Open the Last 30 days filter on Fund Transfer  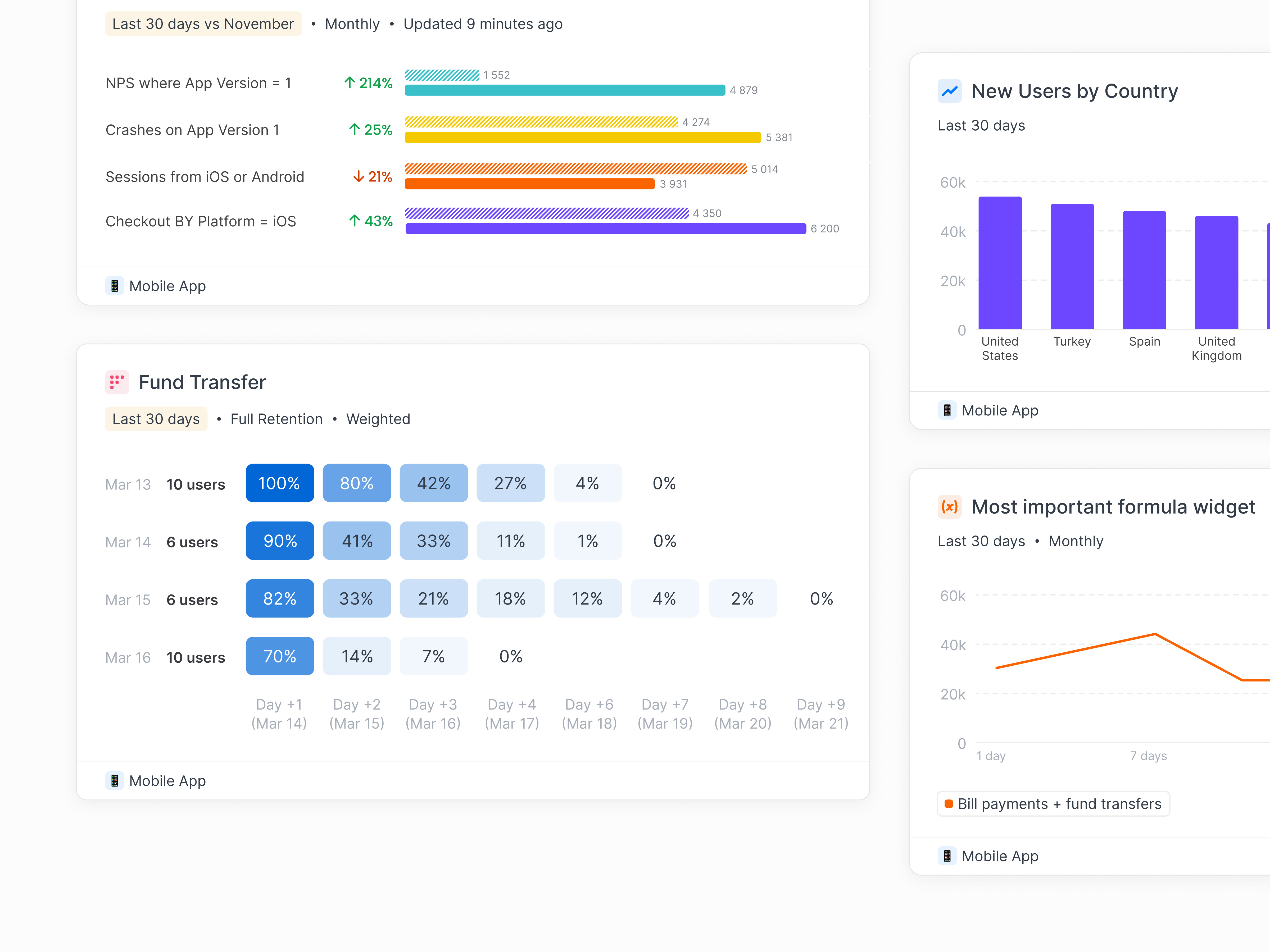click(156, 419)
